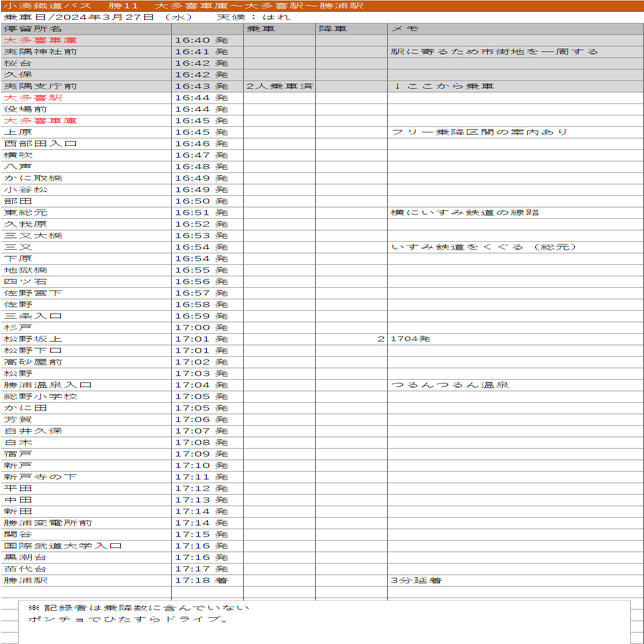Select the red 大多喜駅 stop name
644x644 pixels.
(x=33, y=98)
